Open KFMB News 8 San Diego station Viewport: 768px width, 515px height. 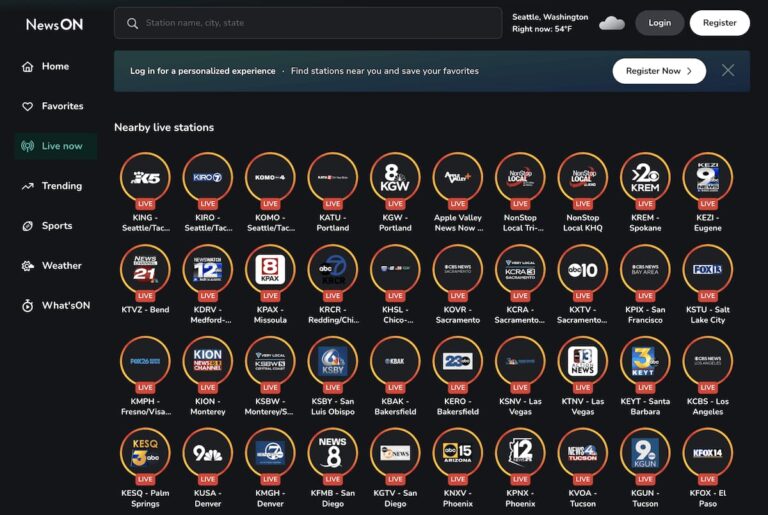332,454
